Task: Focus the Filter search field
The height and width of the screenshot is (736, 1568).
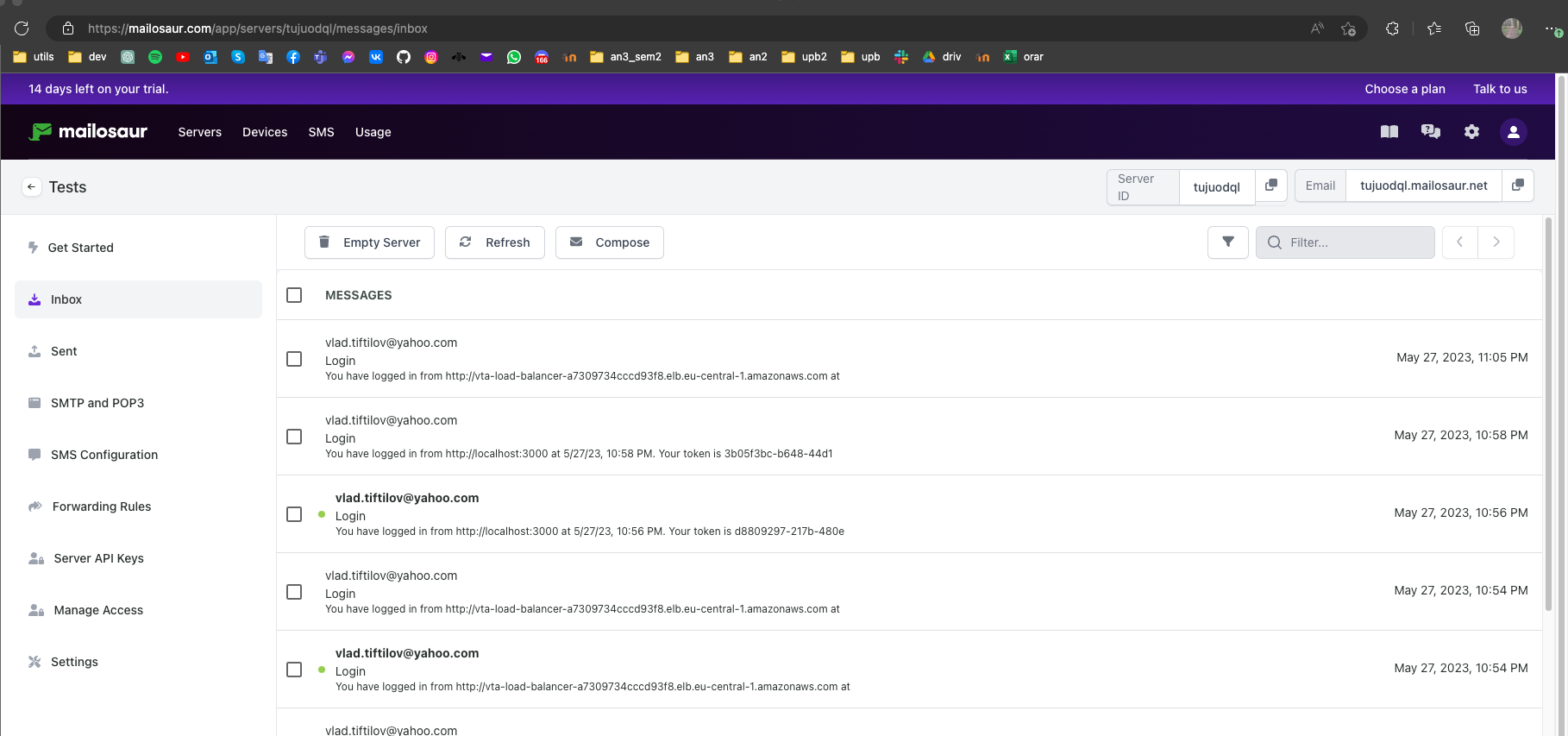Action: tap(1345, 242)
